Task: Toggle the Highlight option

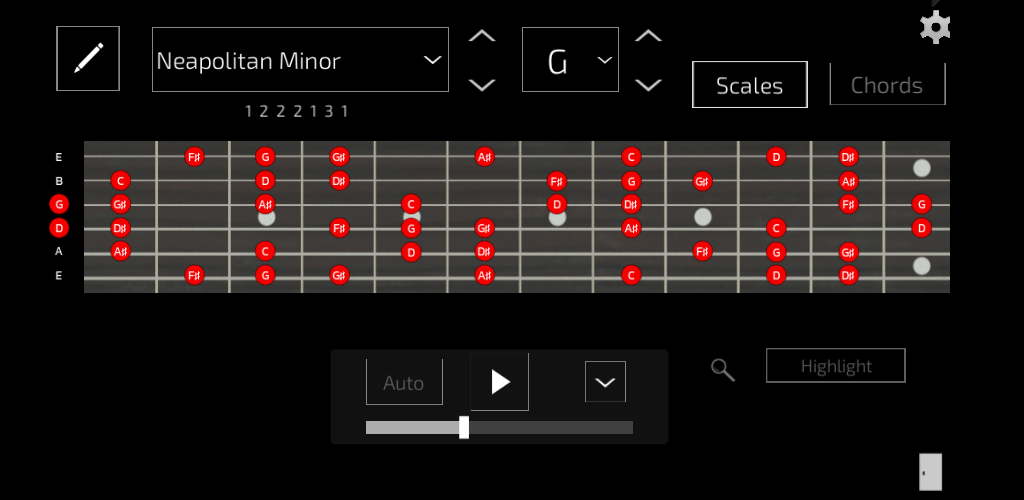Action: [835, 366]
